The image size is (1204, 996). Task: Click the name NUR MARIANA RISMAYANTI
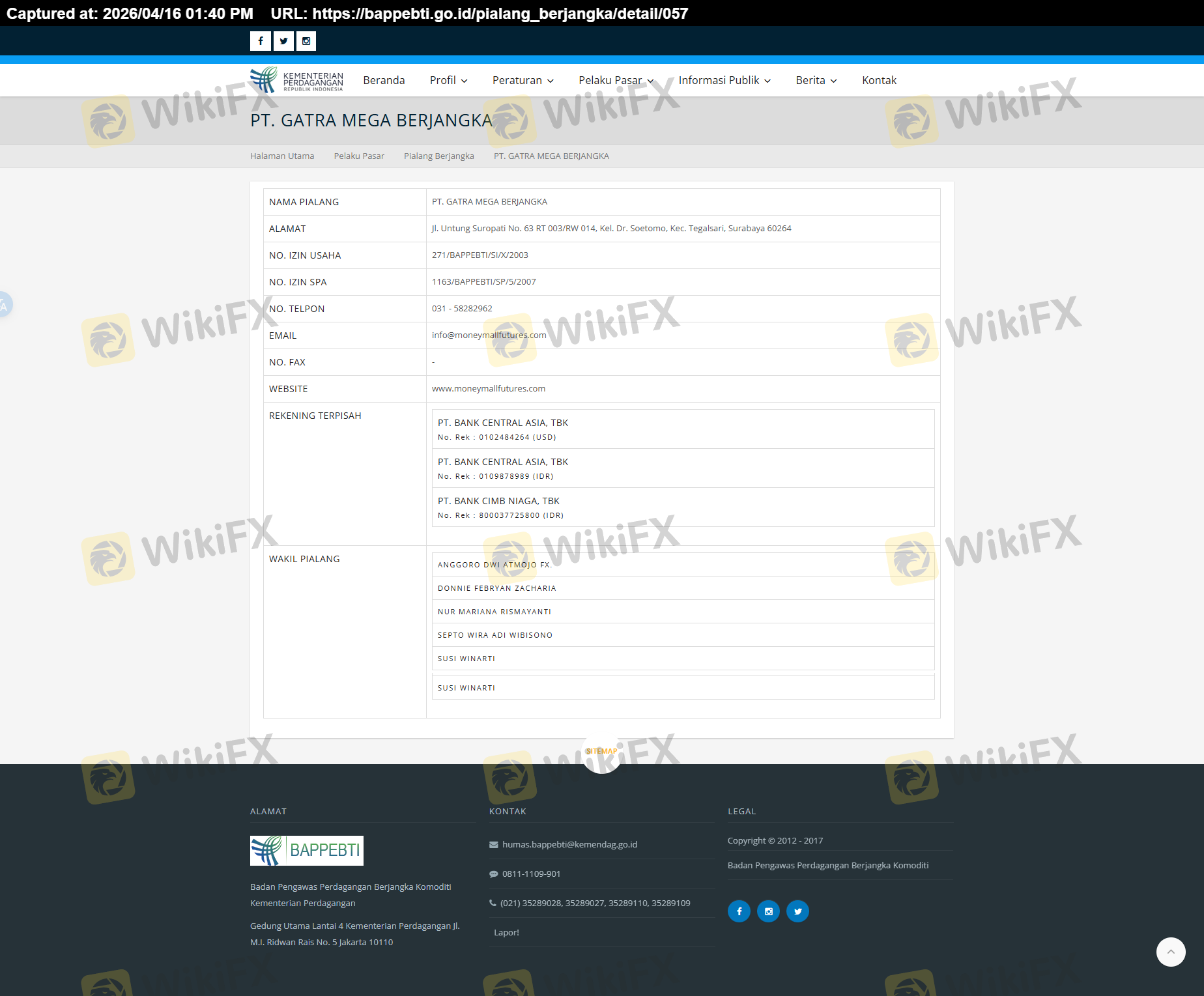(494, 612)
